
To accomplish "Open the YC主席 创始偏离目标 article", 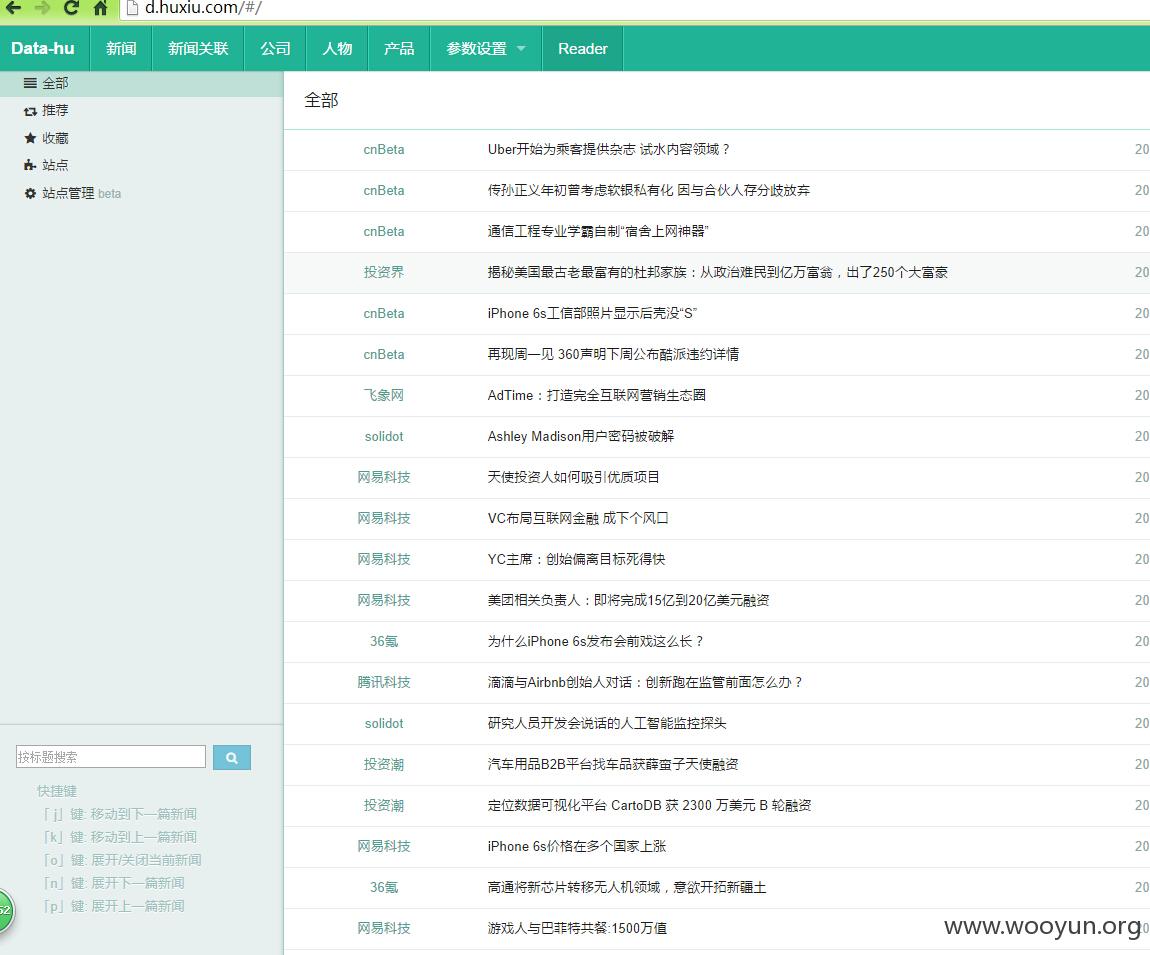I will point(576,560).
